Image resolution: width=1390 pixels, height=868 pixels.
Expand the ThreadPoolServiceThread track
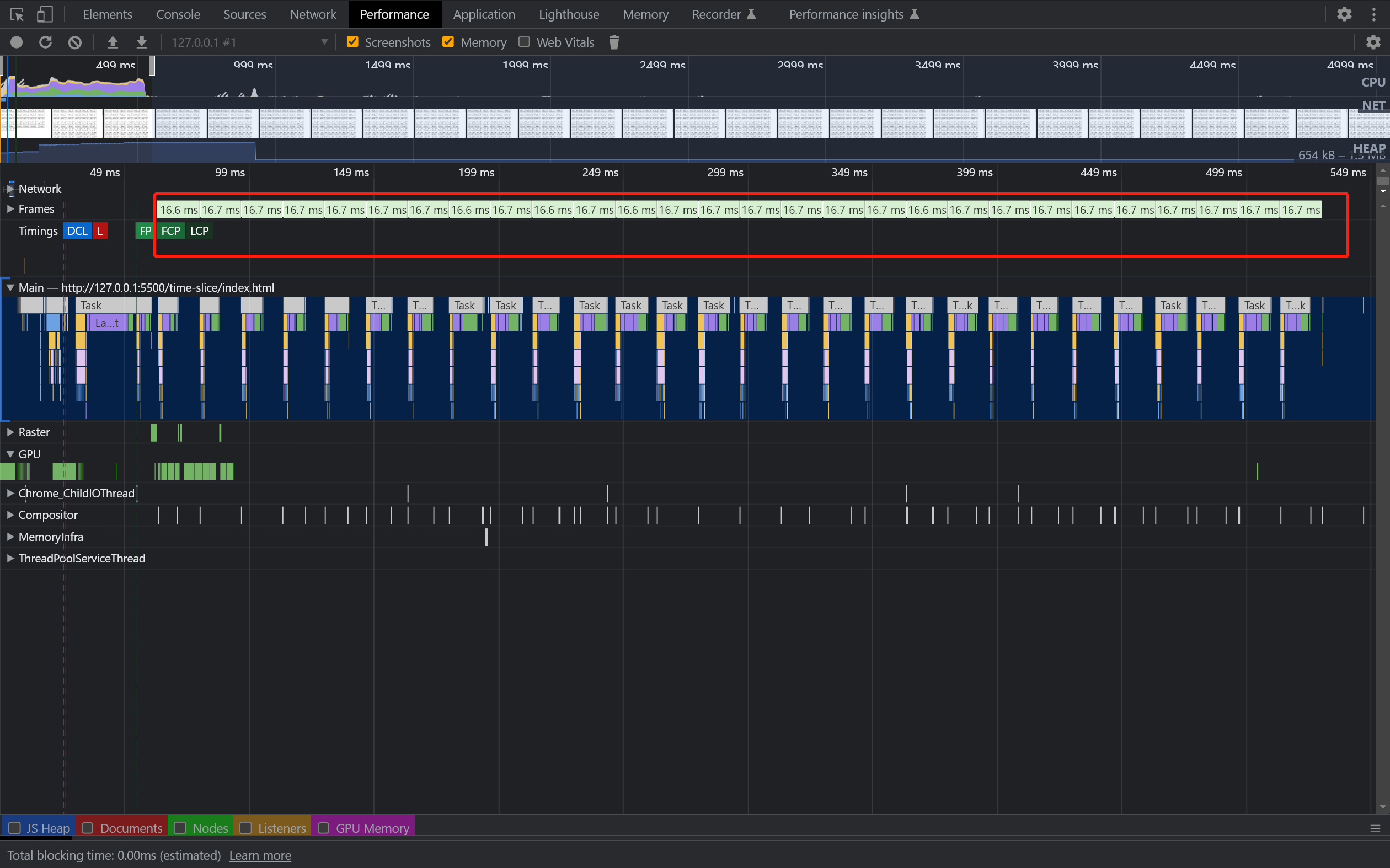10,559
